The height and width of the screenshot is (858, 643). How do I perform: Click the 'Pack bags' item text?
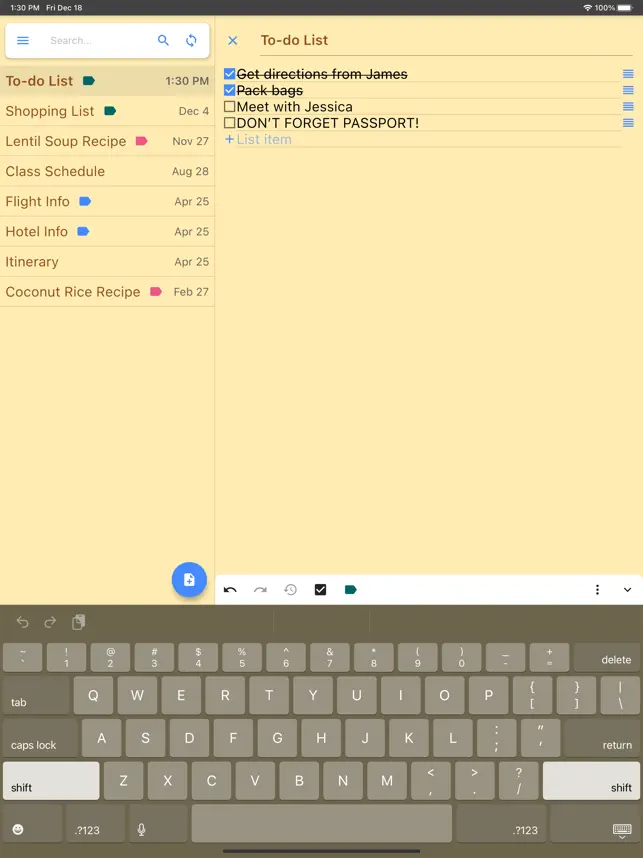[270, 90]
